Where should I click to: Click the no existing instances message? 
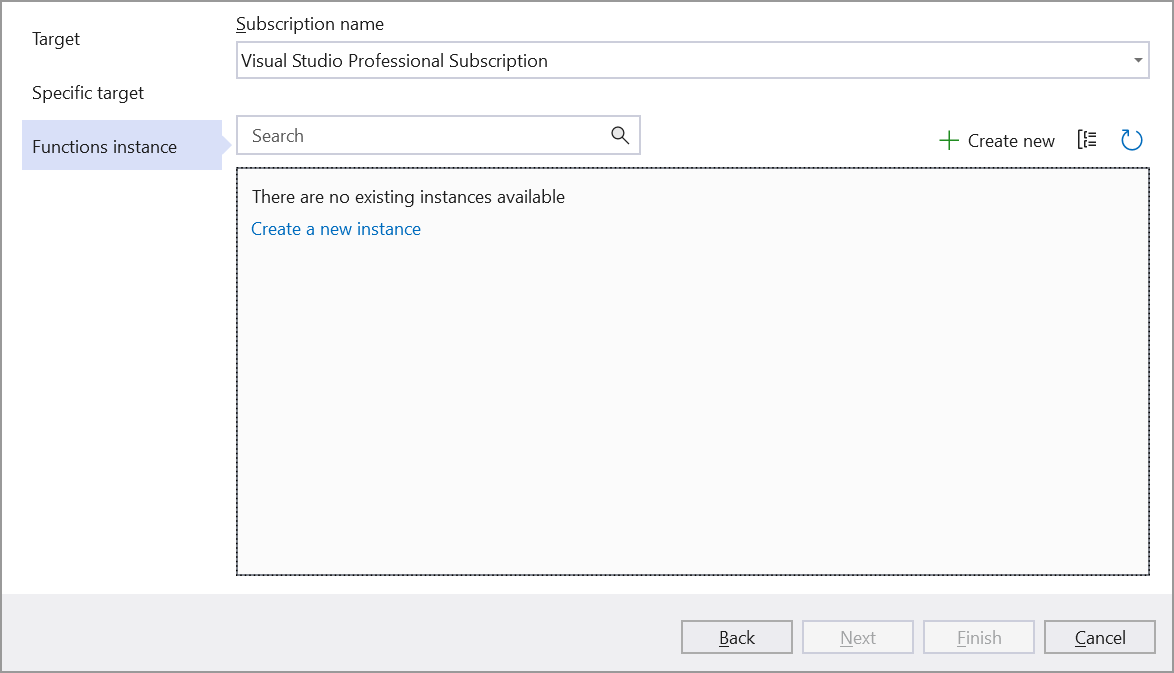tap(408, 197)
